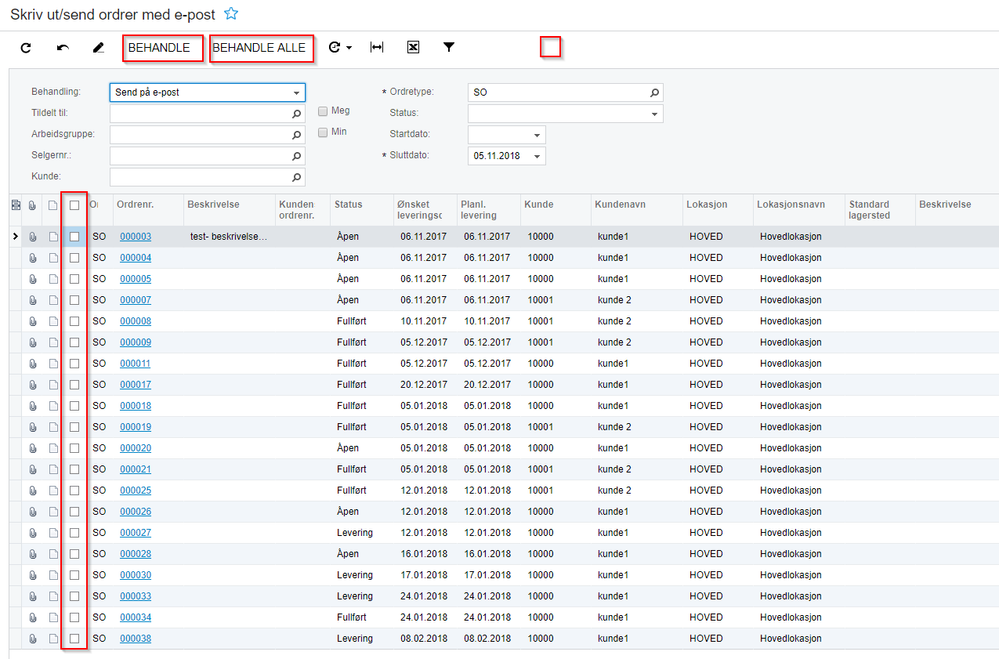Toggle the select-all checkbox in grid header

(x=75, y=205)
